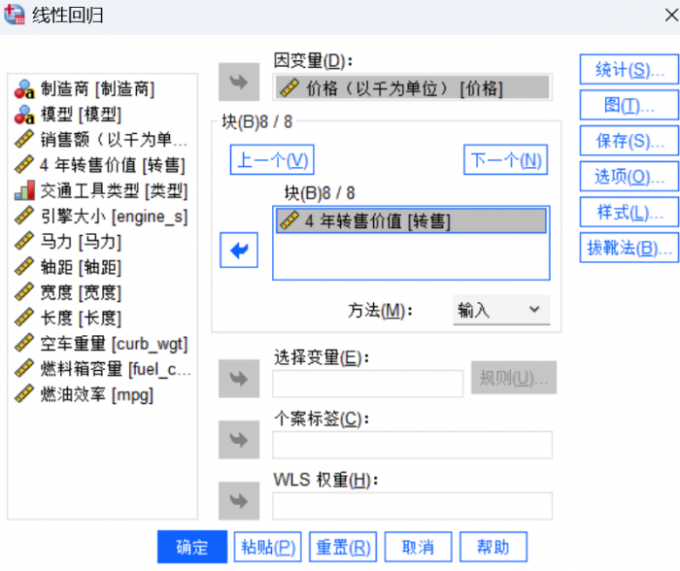The image size is (680, 571).
Task: Click the arrow button next to 选择变量 field
Action: click(239, 378)
